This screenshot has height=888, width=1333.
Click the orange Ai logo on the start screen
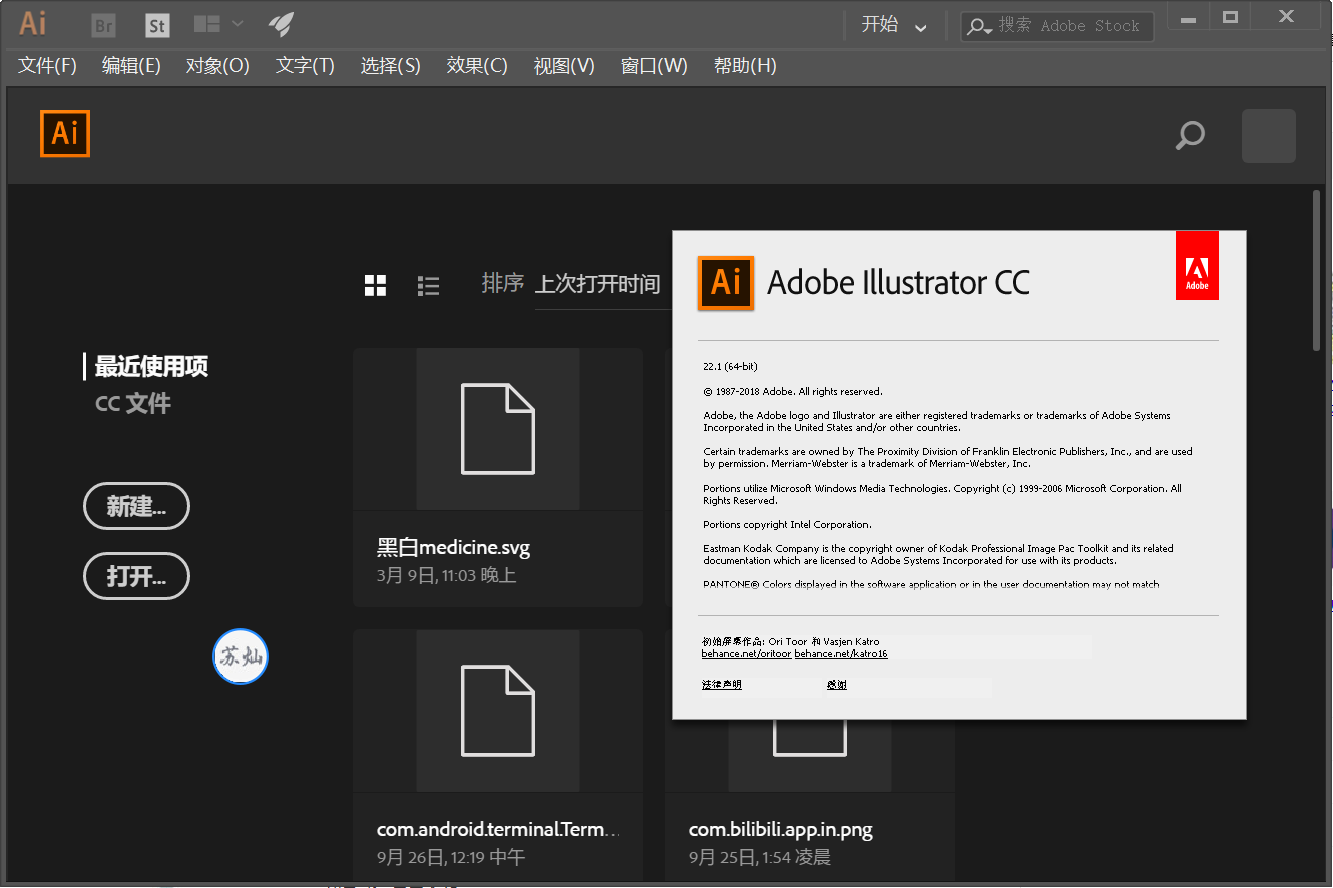coord(65,133)
